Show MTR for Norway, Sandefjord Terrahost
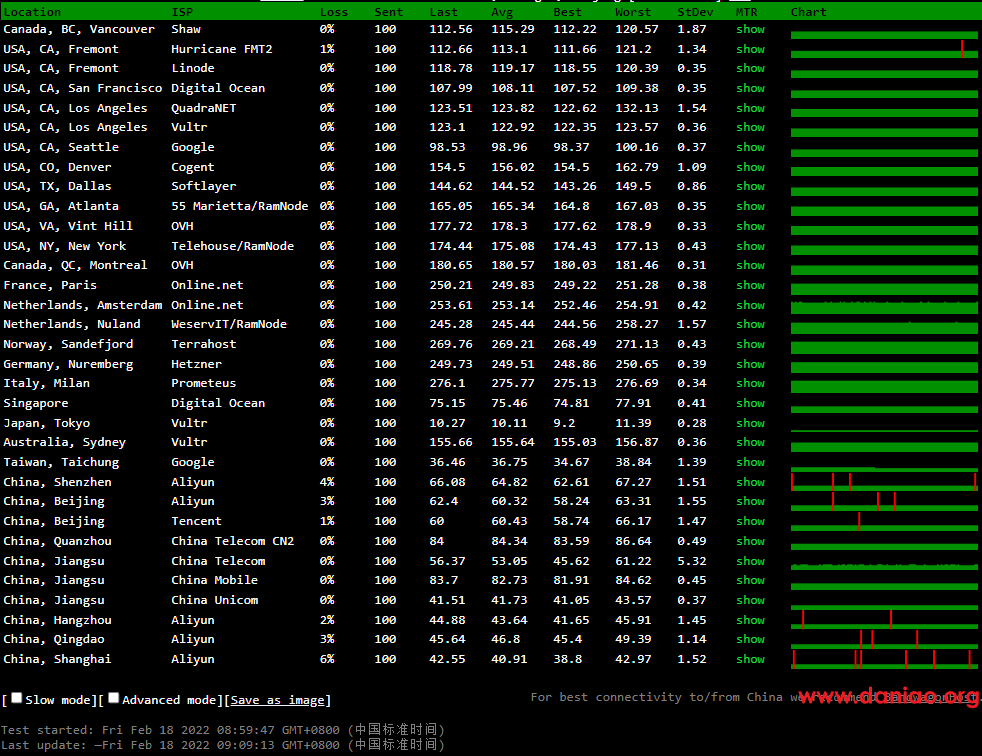982x756 pixels. point(750,344)
